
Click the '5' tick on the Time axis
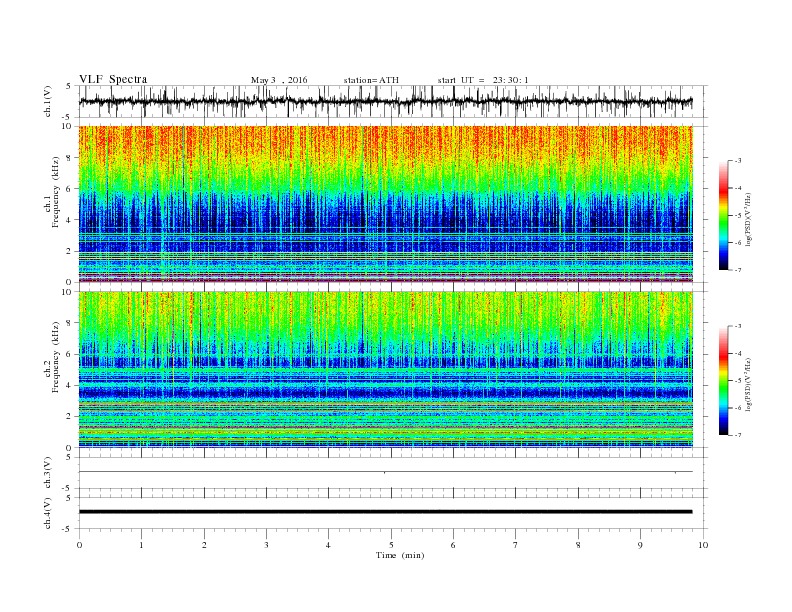(391, 545)
